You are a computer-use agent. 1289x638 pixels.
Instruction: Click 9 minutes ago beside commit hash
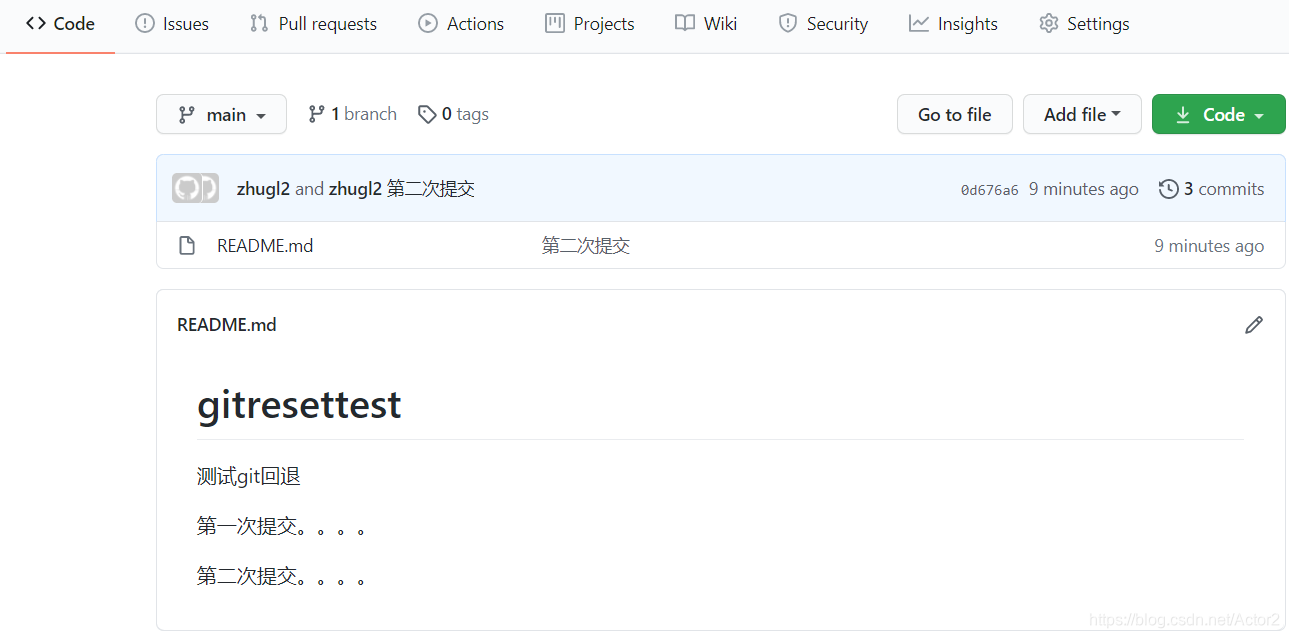(1084, 189)
